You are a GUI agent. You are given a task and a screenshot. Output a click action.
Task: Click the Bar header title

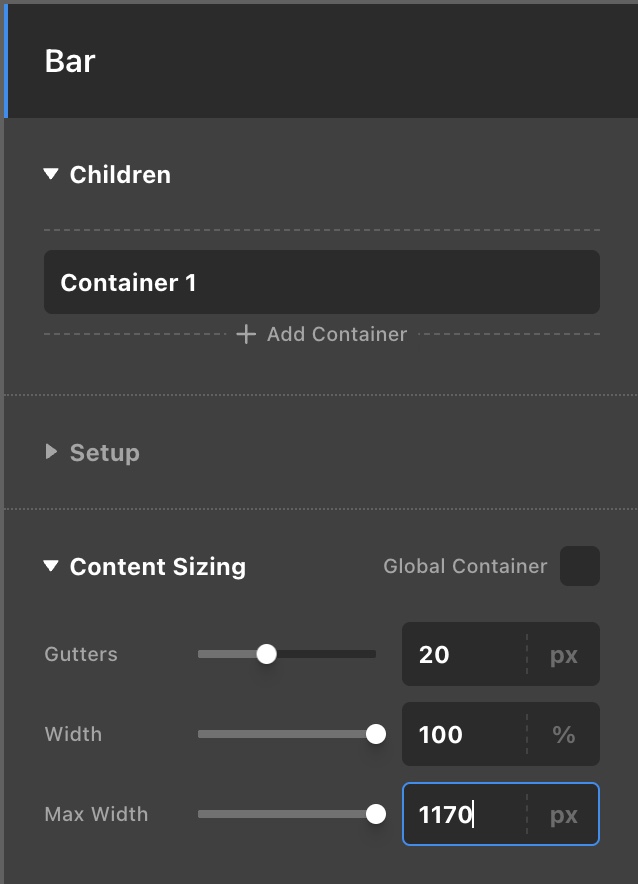tap(70, 61)
